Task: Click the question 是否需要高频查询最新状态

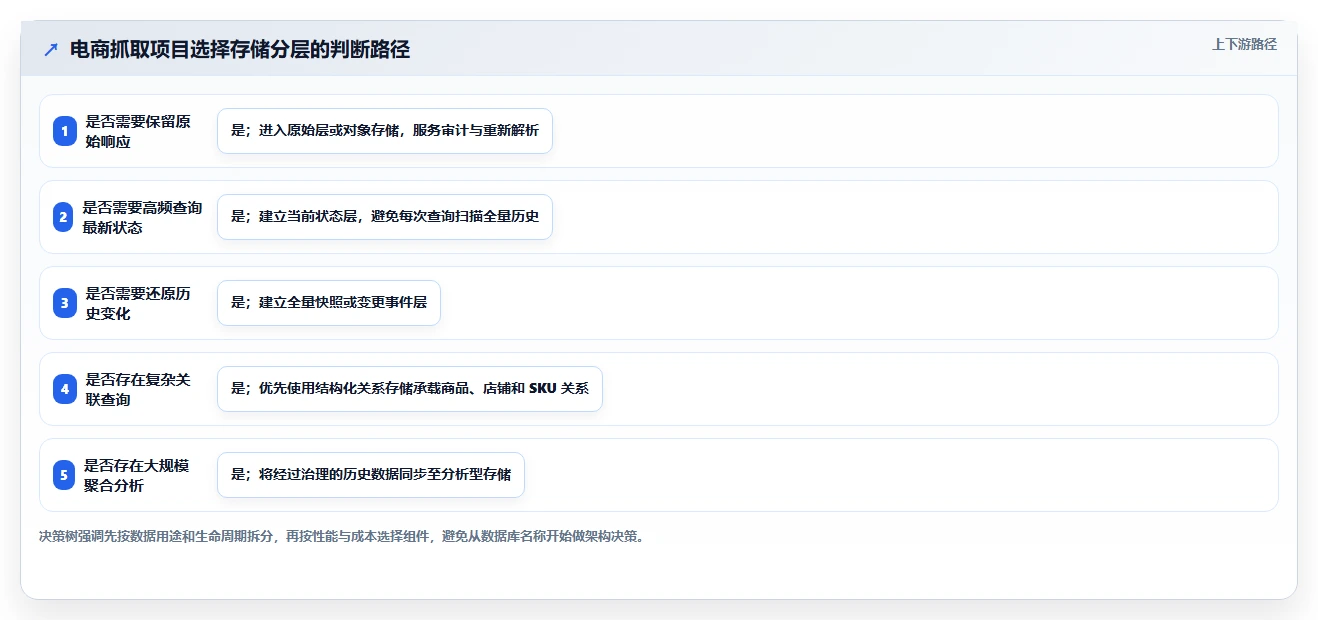Action: pos(142,217)
